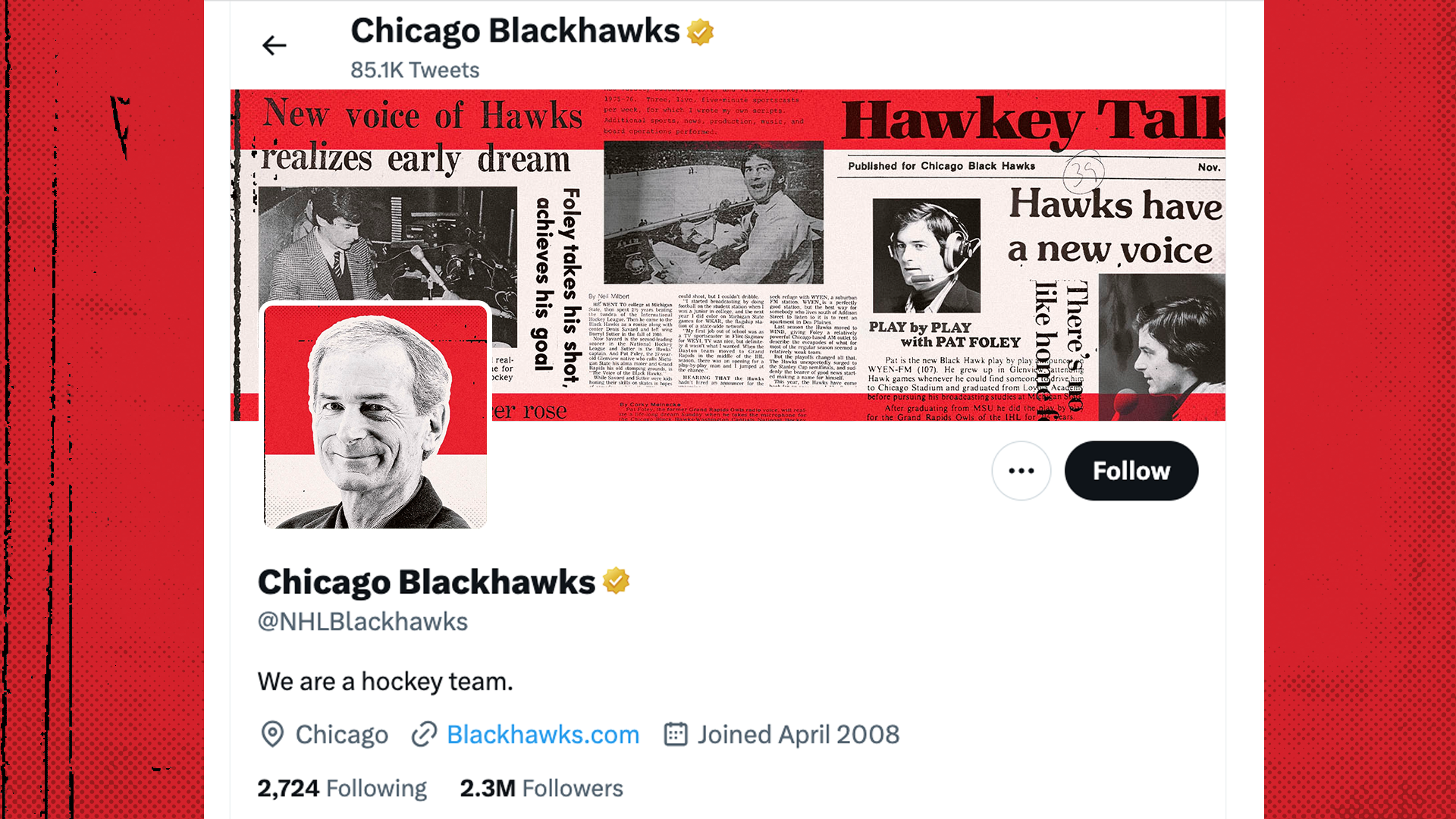Click the header title Chicago Blackhawks
The image size is (1456, 819).
[515, 31]
